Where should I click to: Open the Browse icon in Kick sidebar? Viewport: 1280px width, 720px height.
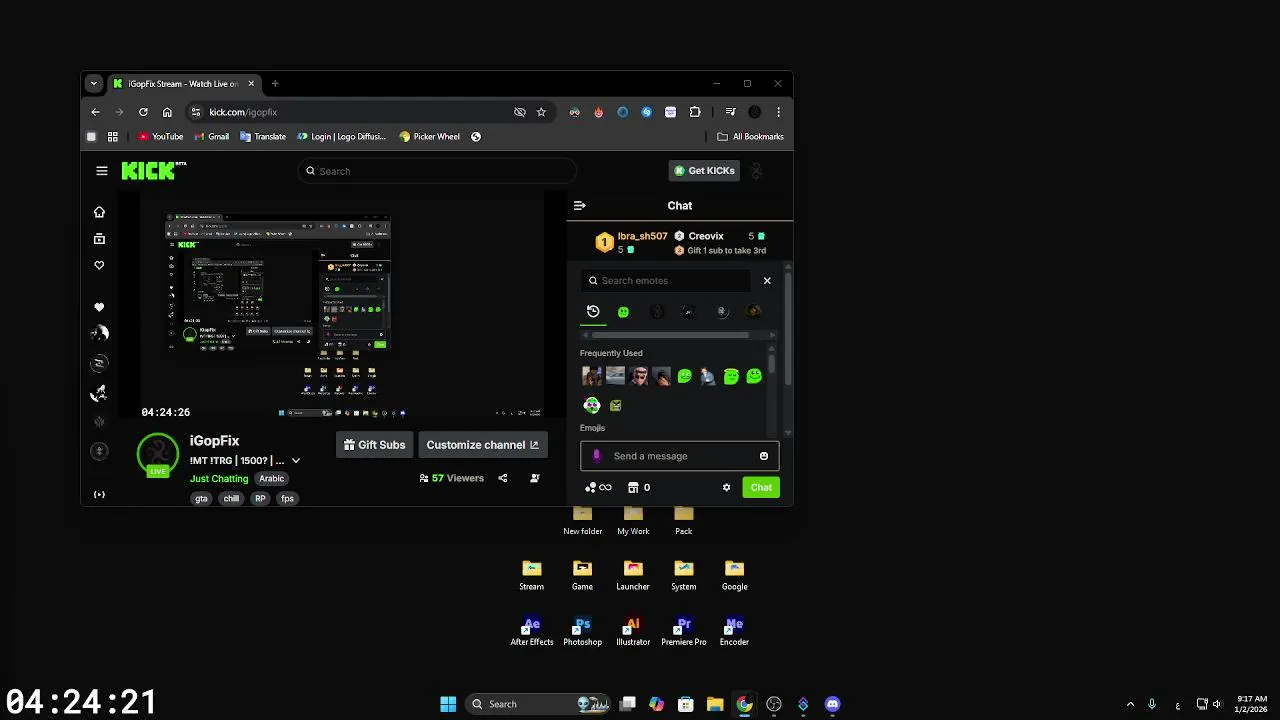coord(99,239)
